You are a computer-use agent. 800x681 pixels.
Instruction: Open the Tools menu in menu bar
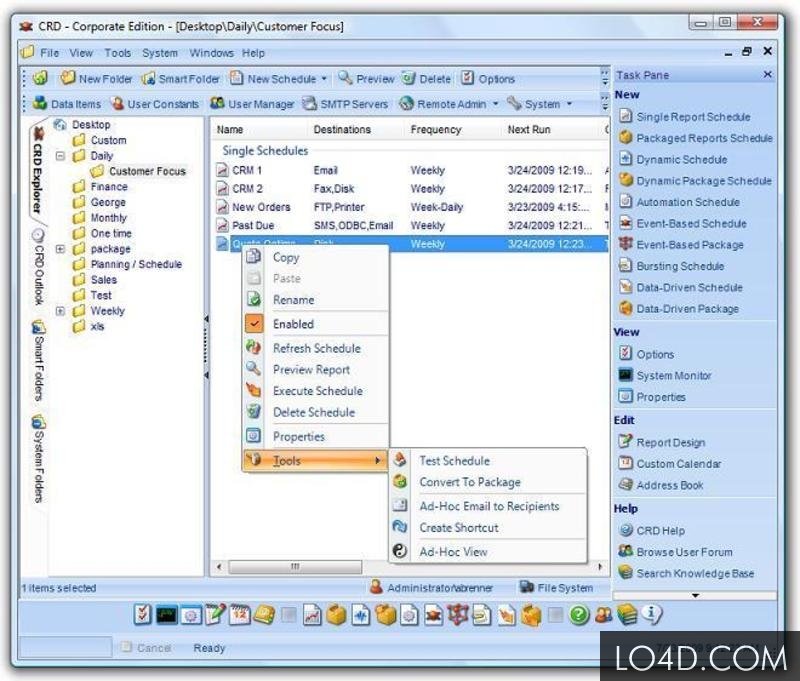click(118, 53)
